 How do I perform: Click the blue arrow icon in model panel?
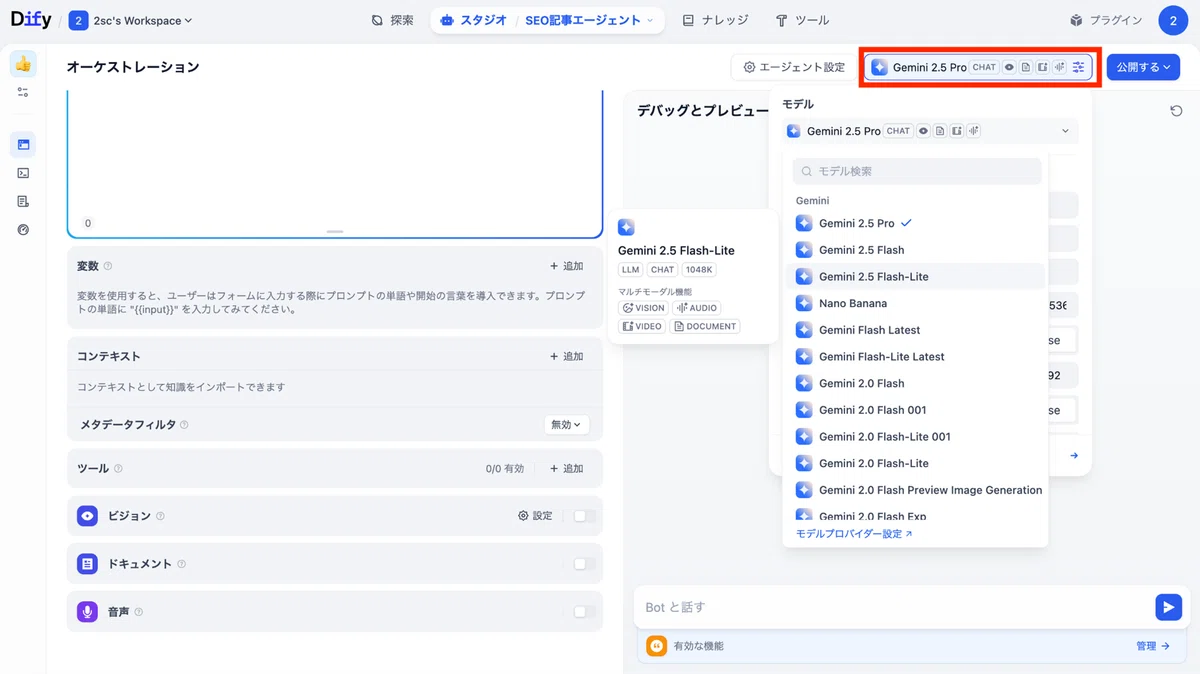click(x=1074, y=456)
